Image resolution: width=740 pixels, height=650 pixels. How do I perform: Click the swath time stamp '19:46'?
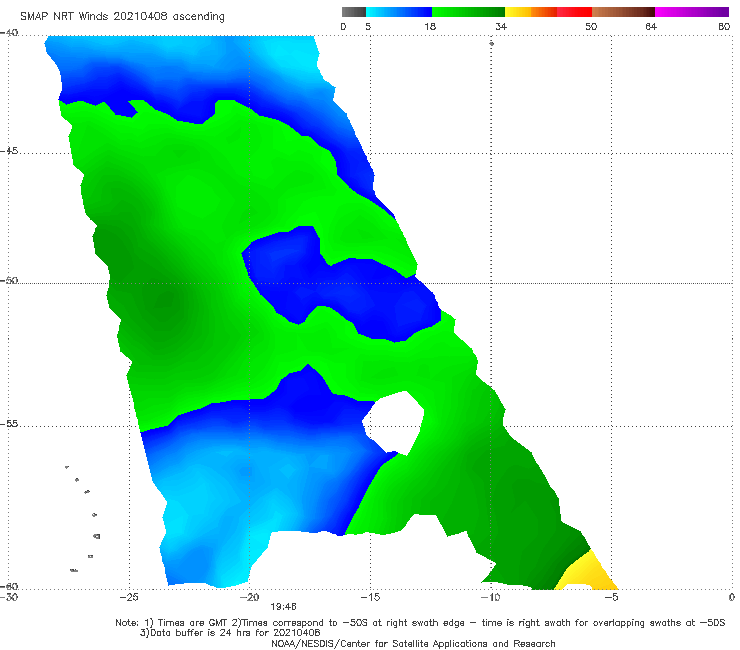[x=283, y=607]
